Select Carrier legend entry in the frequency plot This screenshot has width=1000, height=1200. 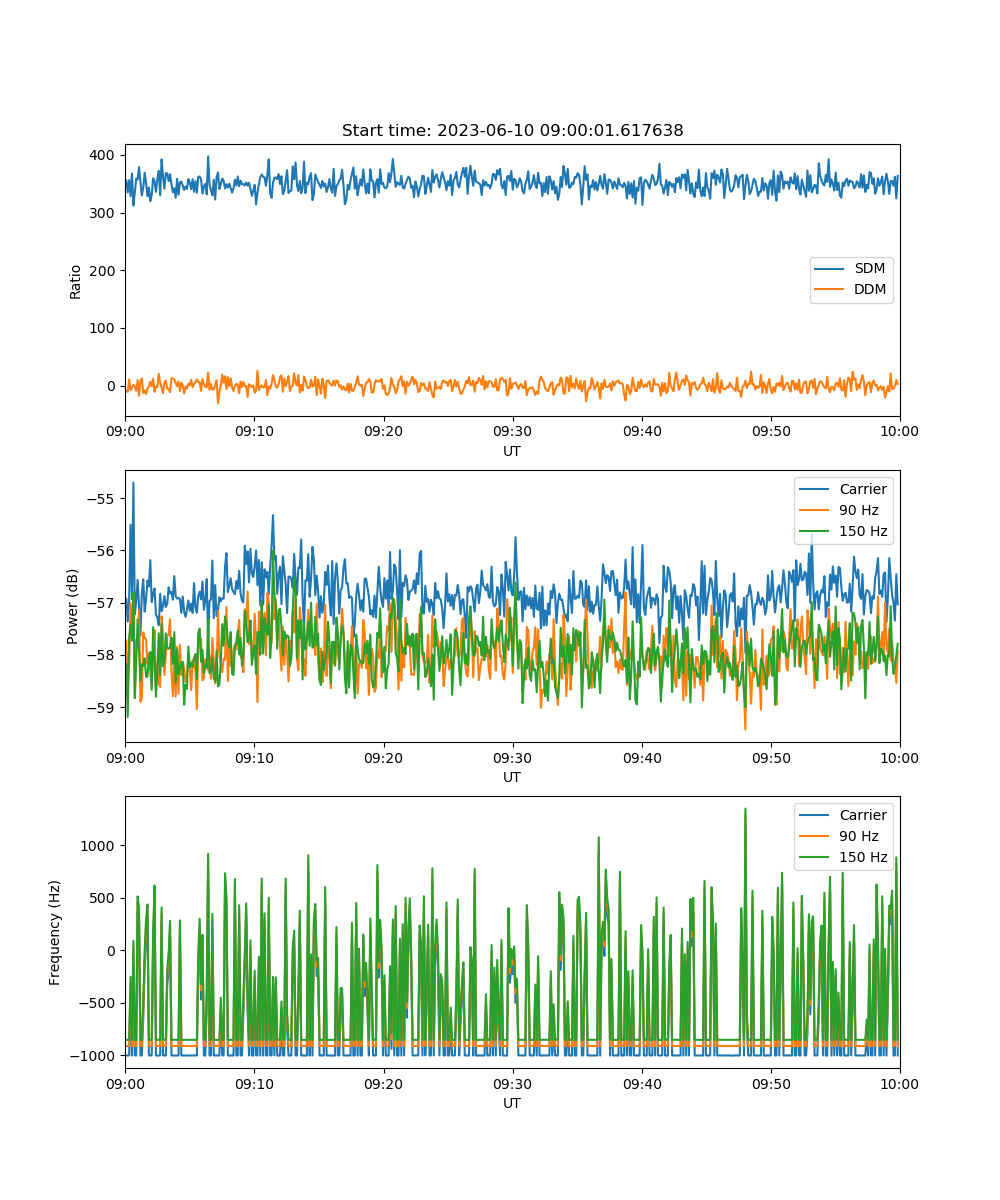(x=844, y=815)
